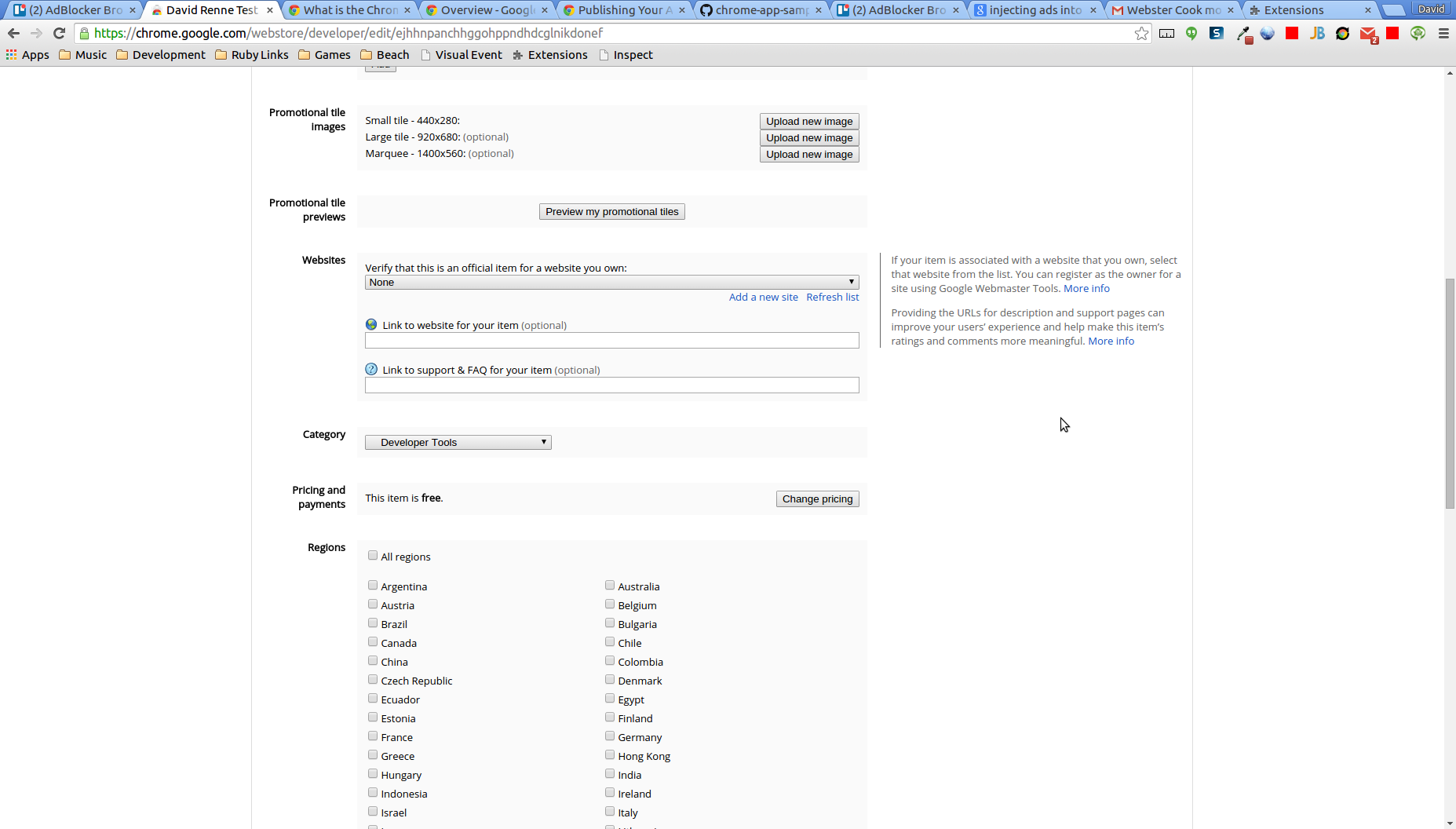Switch to the Overview - Google tab
The image size is (1456, 829).
pyautogui.click(x=487, y=10)
